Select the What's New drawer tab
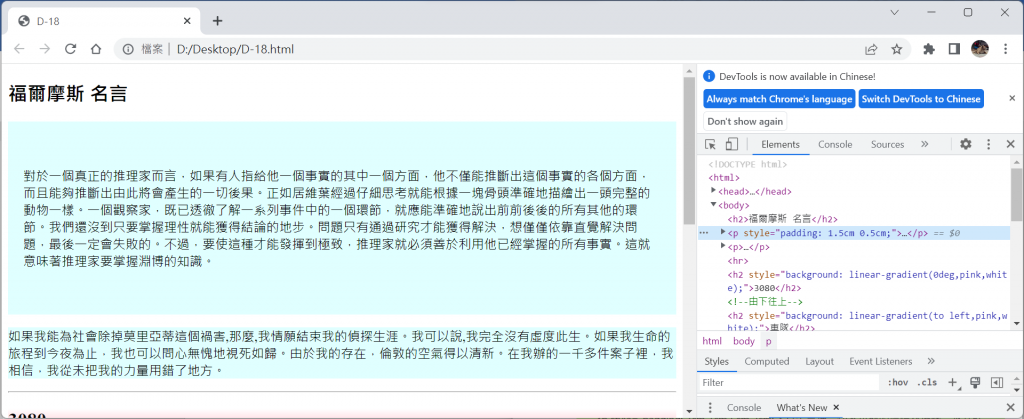 coord(801,407)
